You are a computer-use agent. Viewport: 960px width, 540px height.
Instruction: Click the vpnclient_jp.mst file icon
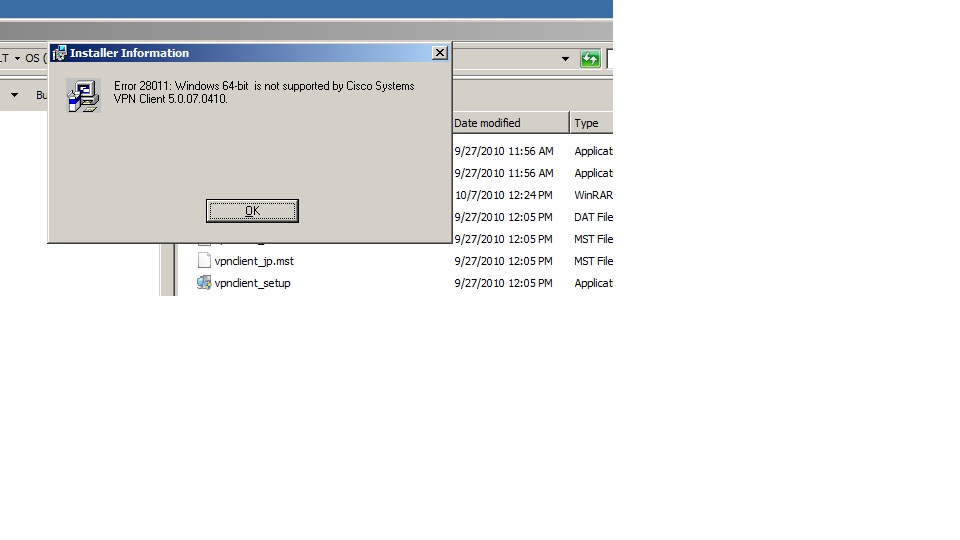(204, 261)
